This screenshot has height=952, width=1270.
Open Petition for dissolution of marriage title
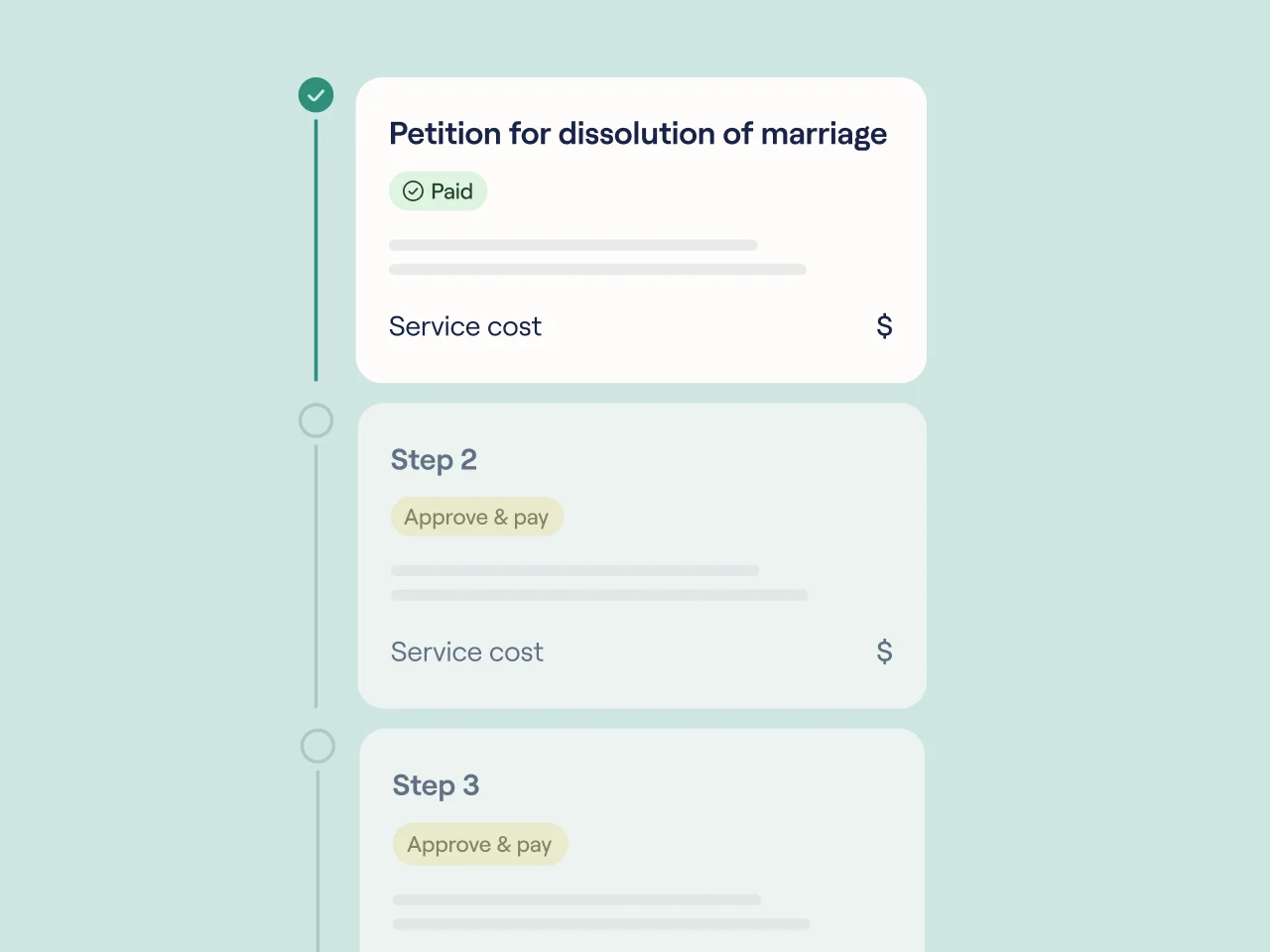(637, 134)
